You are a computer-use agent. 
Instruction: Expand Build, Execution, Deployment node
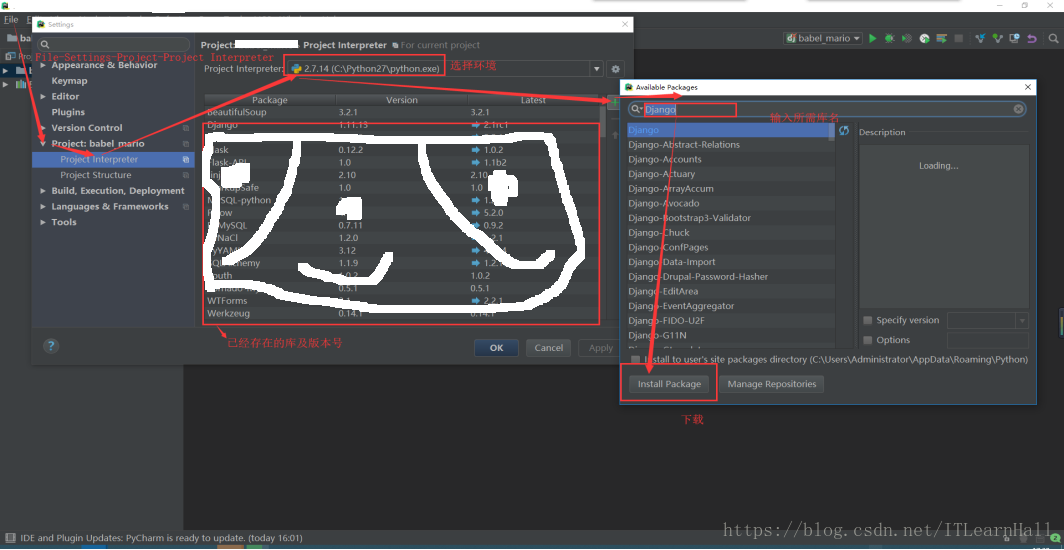43,191
